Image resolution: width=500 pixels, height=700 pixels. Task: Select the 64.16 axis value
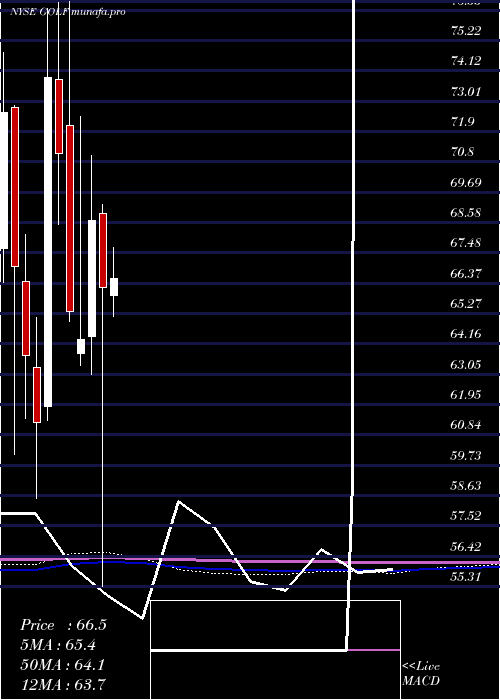coord(467,334)
